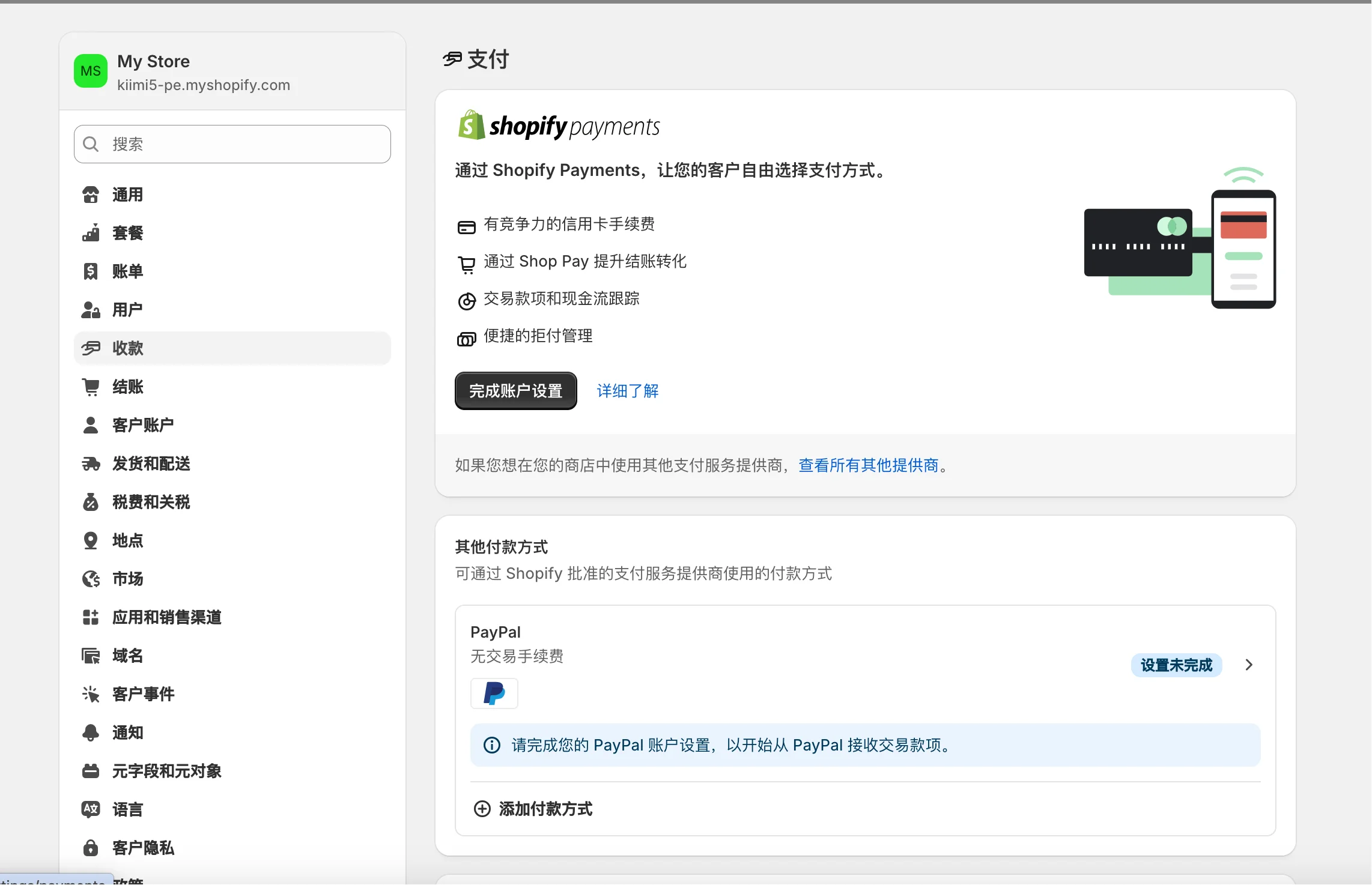Screen dimensions: 1372x885
Task: Open 发货和配送 shipping settings
Action: tap(232, 464)
